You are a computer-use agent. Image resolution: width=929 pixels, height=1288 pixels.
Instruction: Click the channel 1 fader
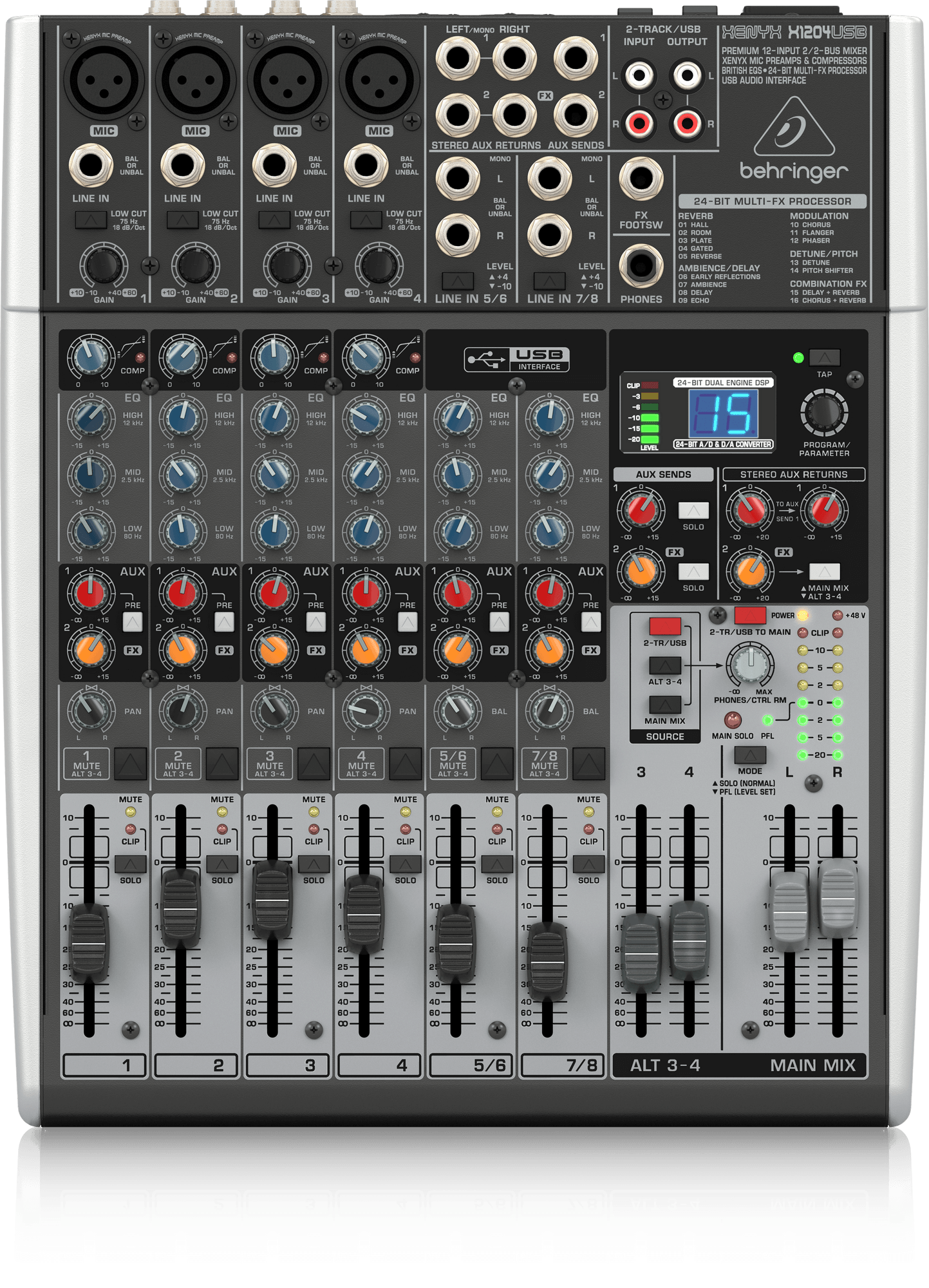coord(89,944)
